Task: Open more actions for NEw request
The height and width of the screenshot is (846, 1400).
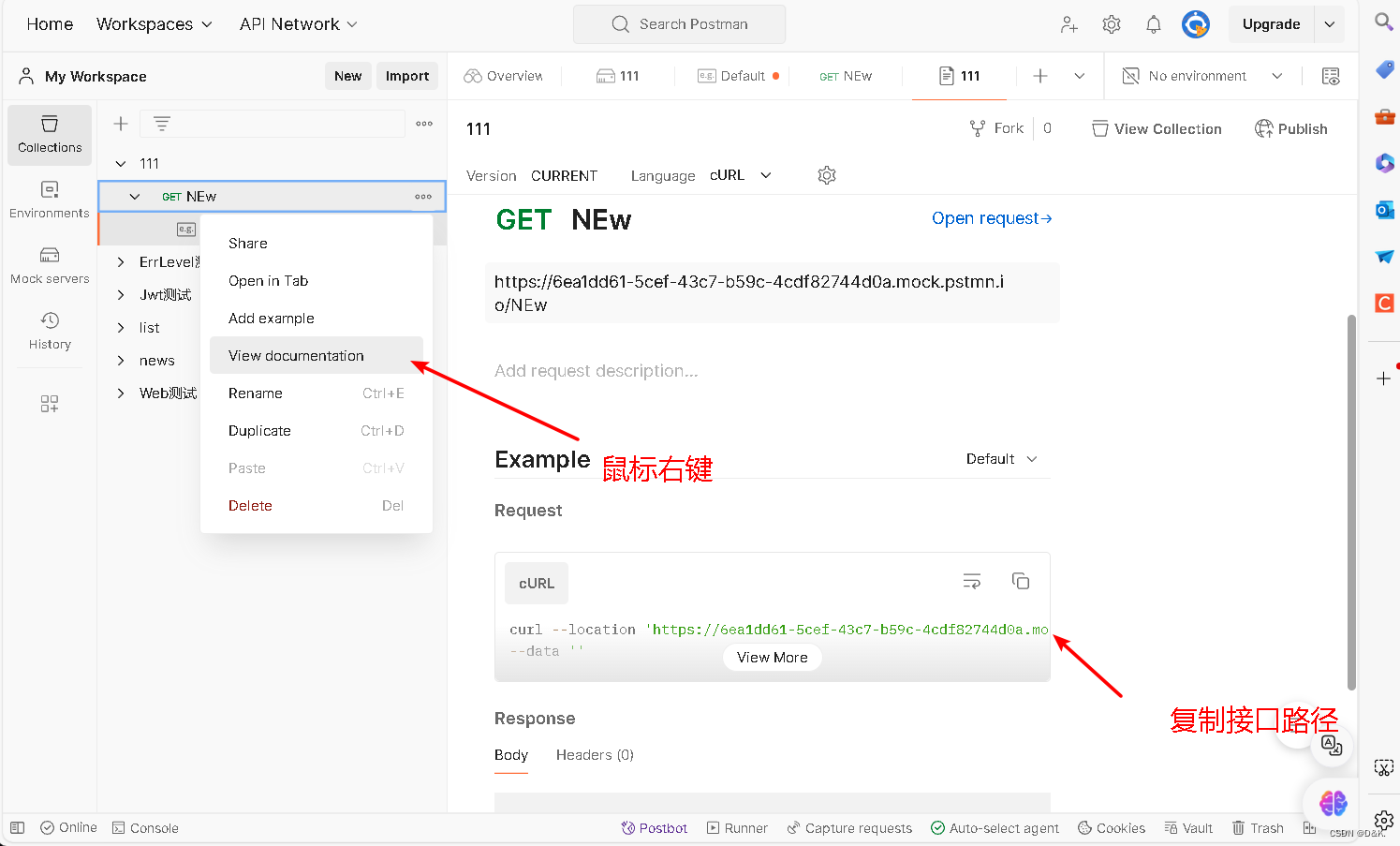Action: [423, 197]
